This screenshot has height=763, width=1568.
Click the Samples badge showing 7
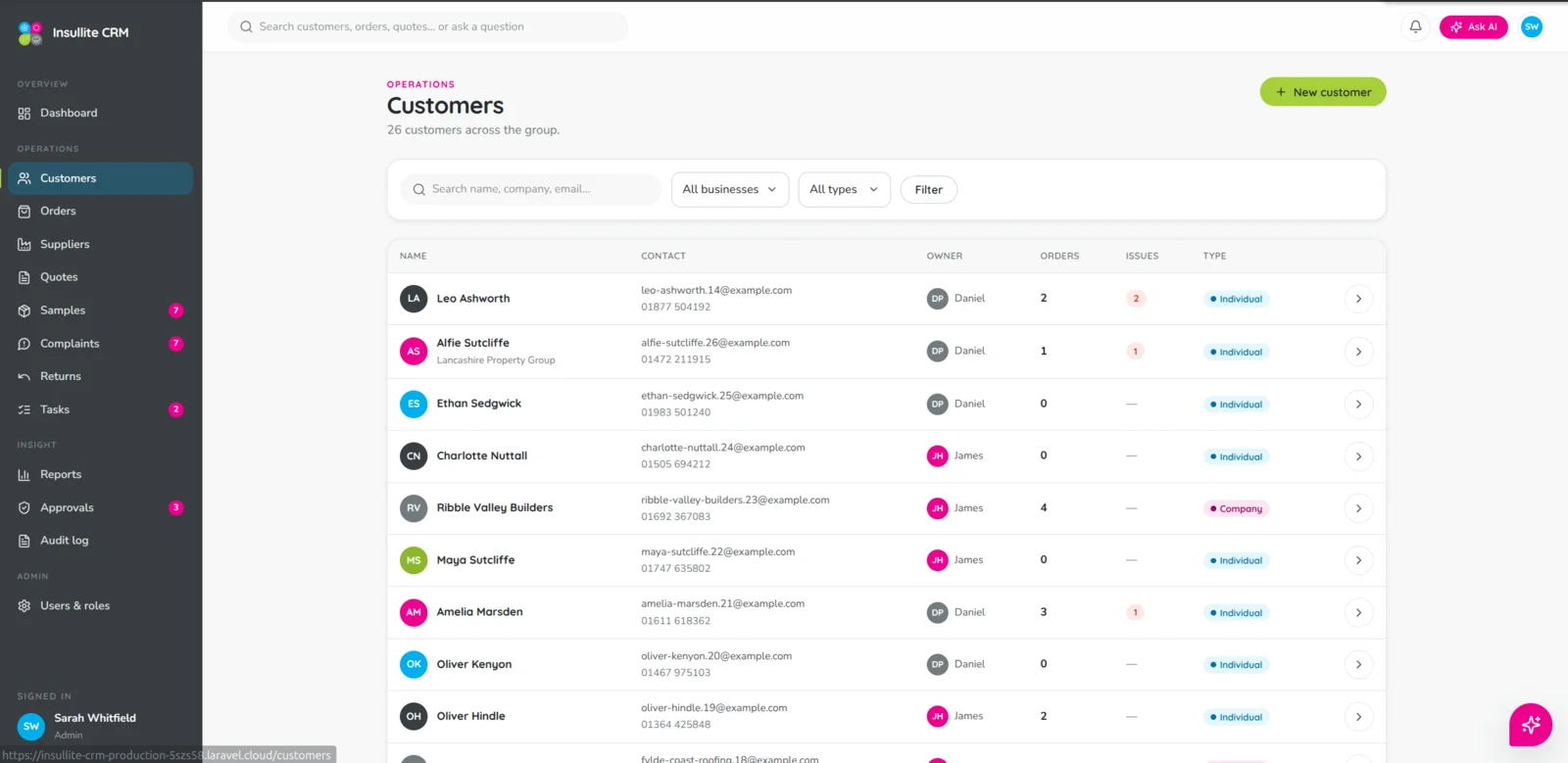click(176, 310)
